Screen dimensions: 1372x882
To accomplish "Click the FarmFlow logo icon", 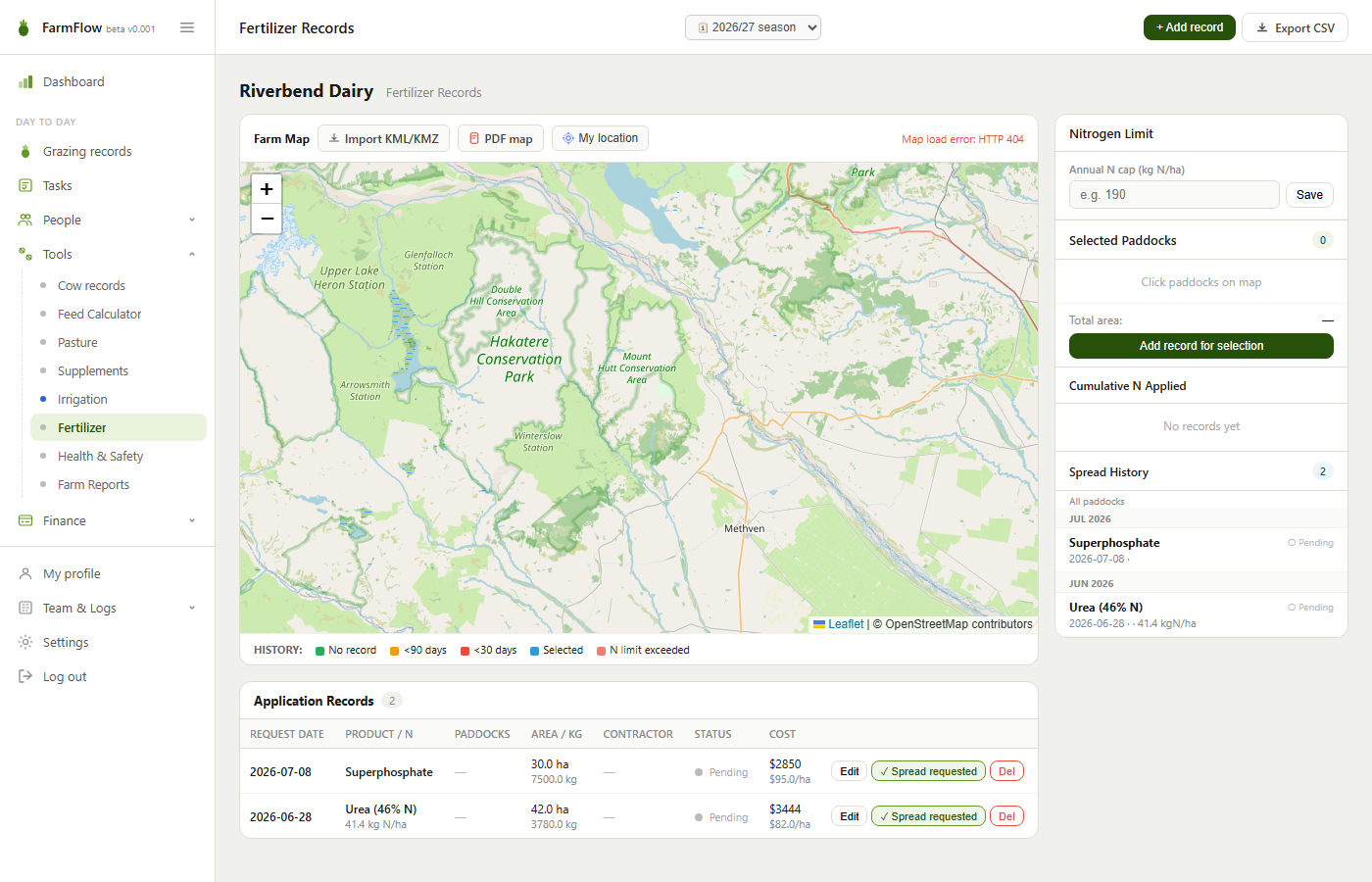I will pos(24,27).
